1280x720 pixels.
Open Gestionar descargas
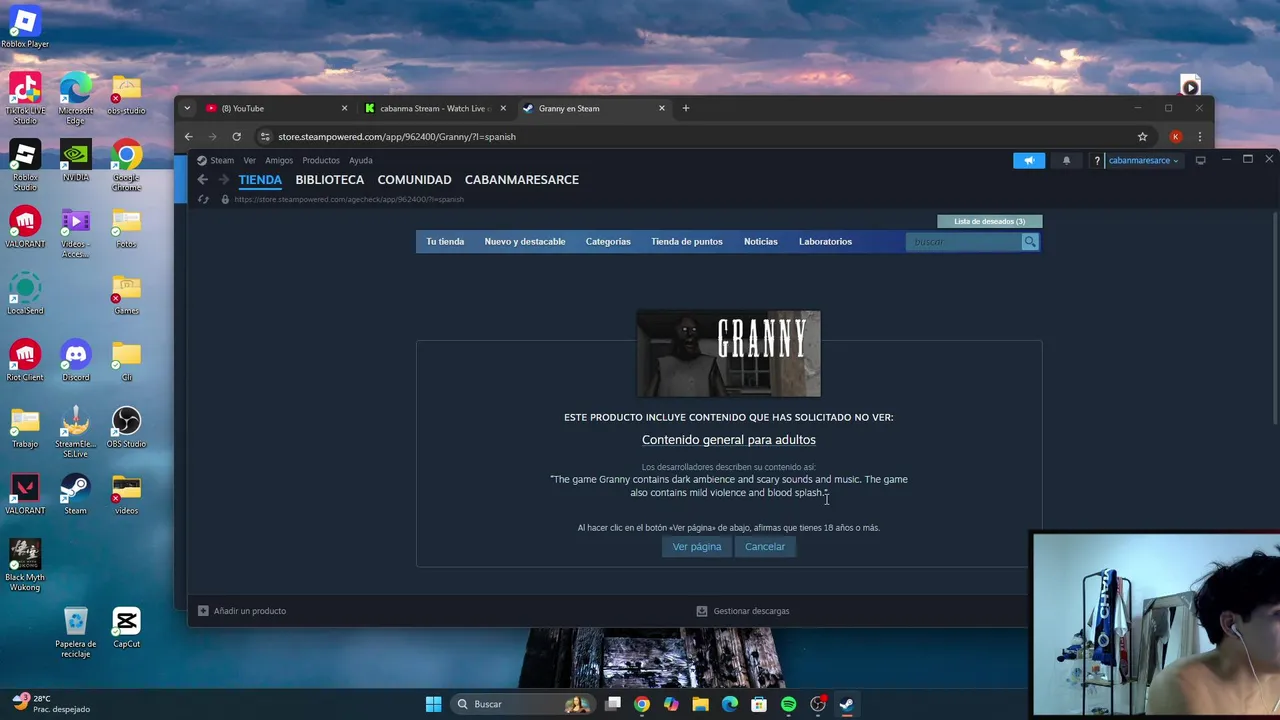[x=751, y=611]
